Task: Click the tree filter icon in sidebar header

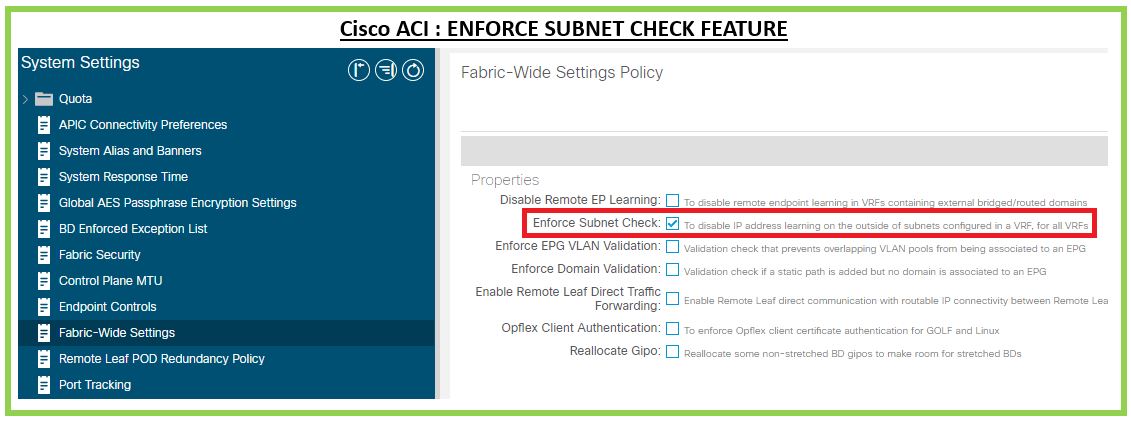Action: tap(386, 70)
